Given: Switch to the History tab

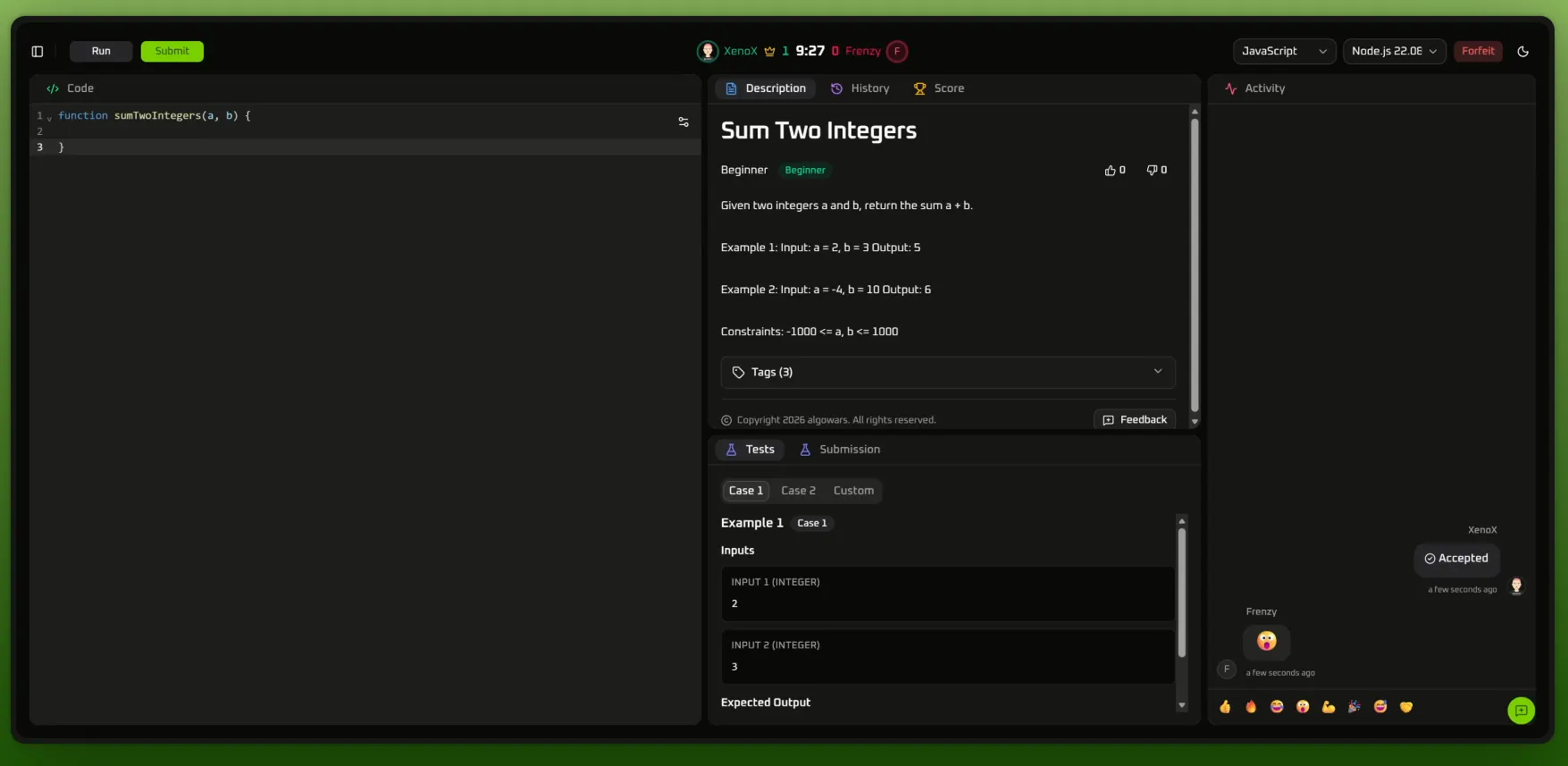Looking at the screenshot, I should [859, 88].
